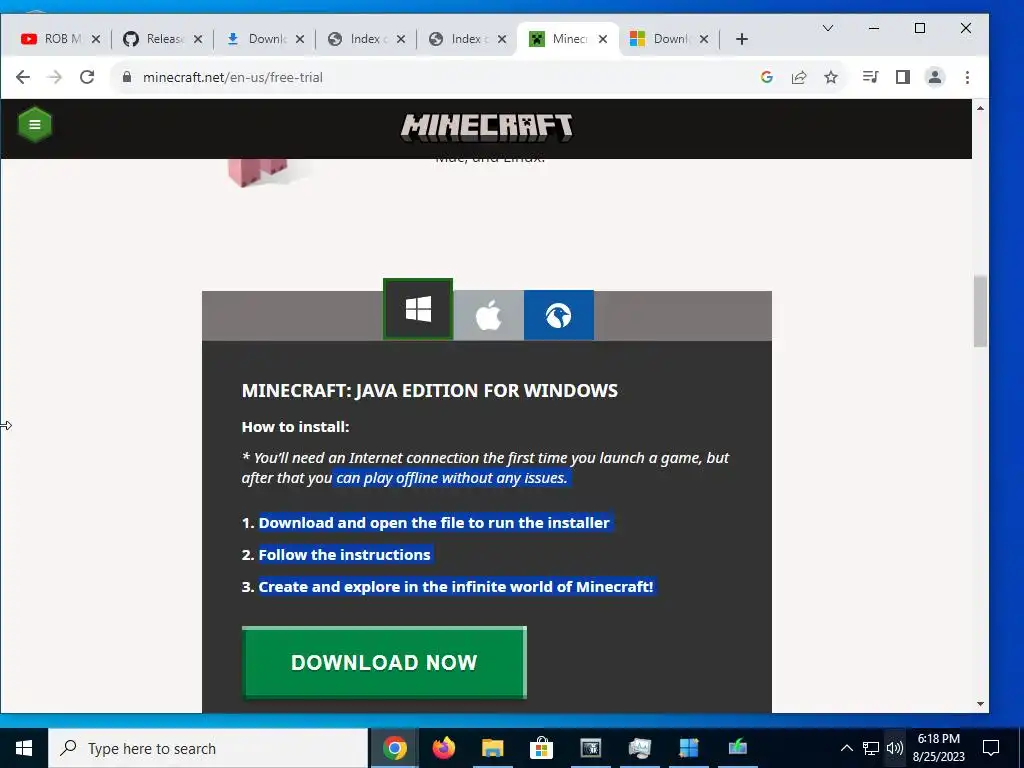The image size is (1024, 768).
Task: Click the page vertical scrollbar thumb
Action: pyautogui.click(x=980, y=311)
